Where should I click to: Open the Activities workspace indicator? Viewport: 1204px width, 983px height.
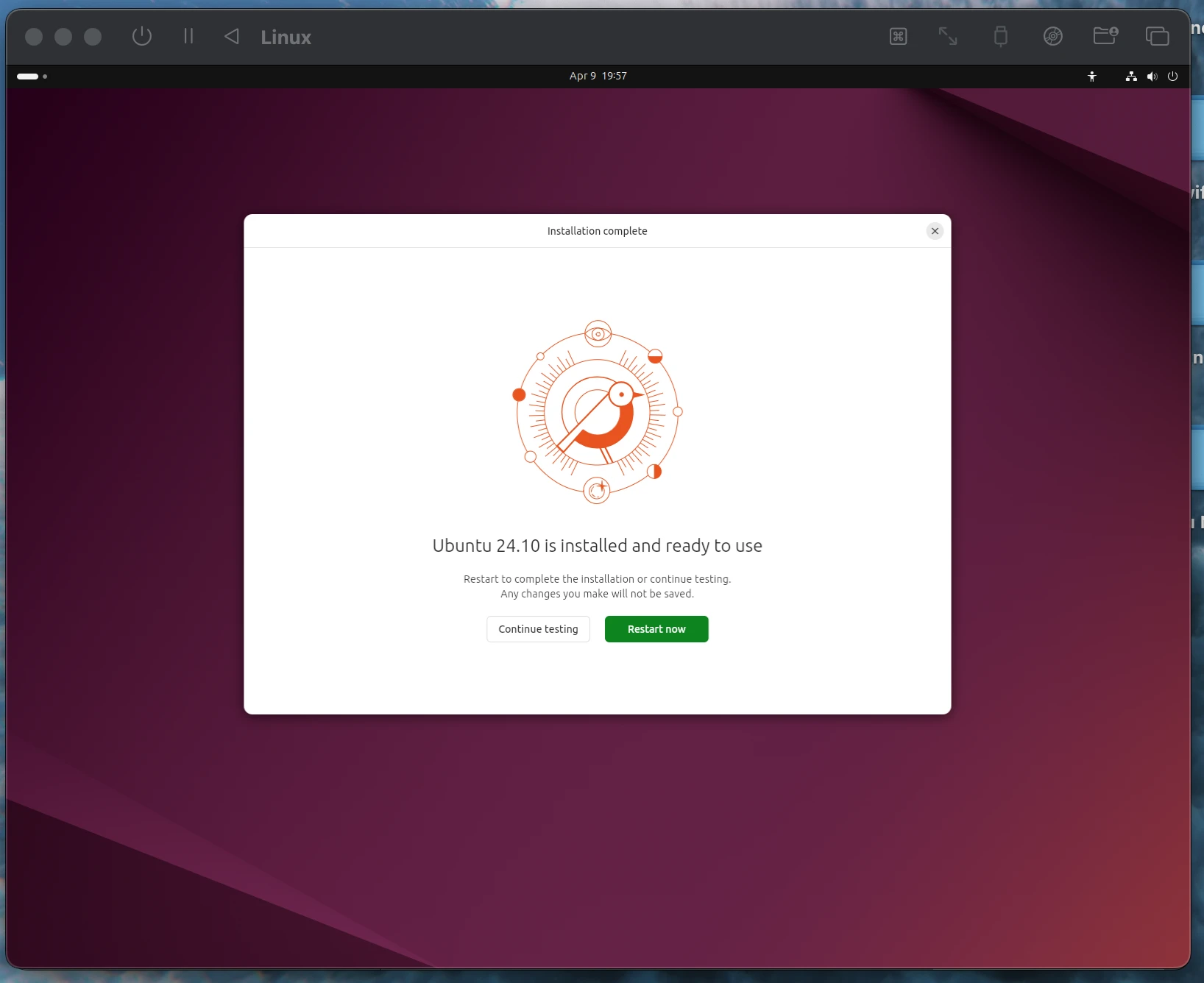(32, 76)
